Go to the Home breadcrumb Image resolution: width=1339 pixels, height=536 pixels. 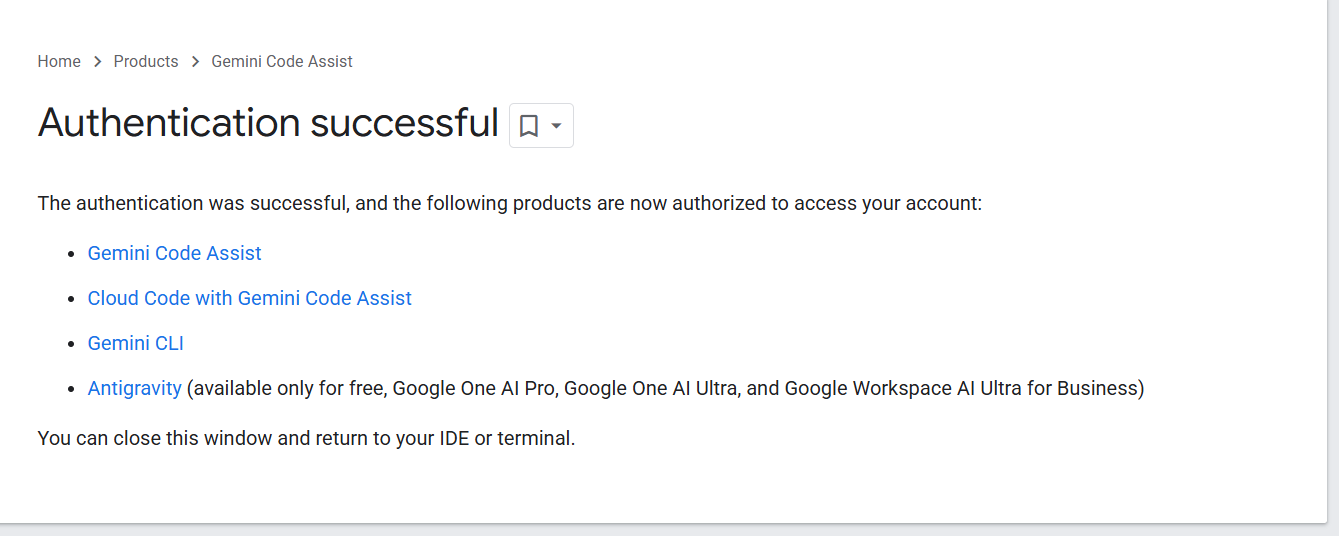tap(59, 62)
